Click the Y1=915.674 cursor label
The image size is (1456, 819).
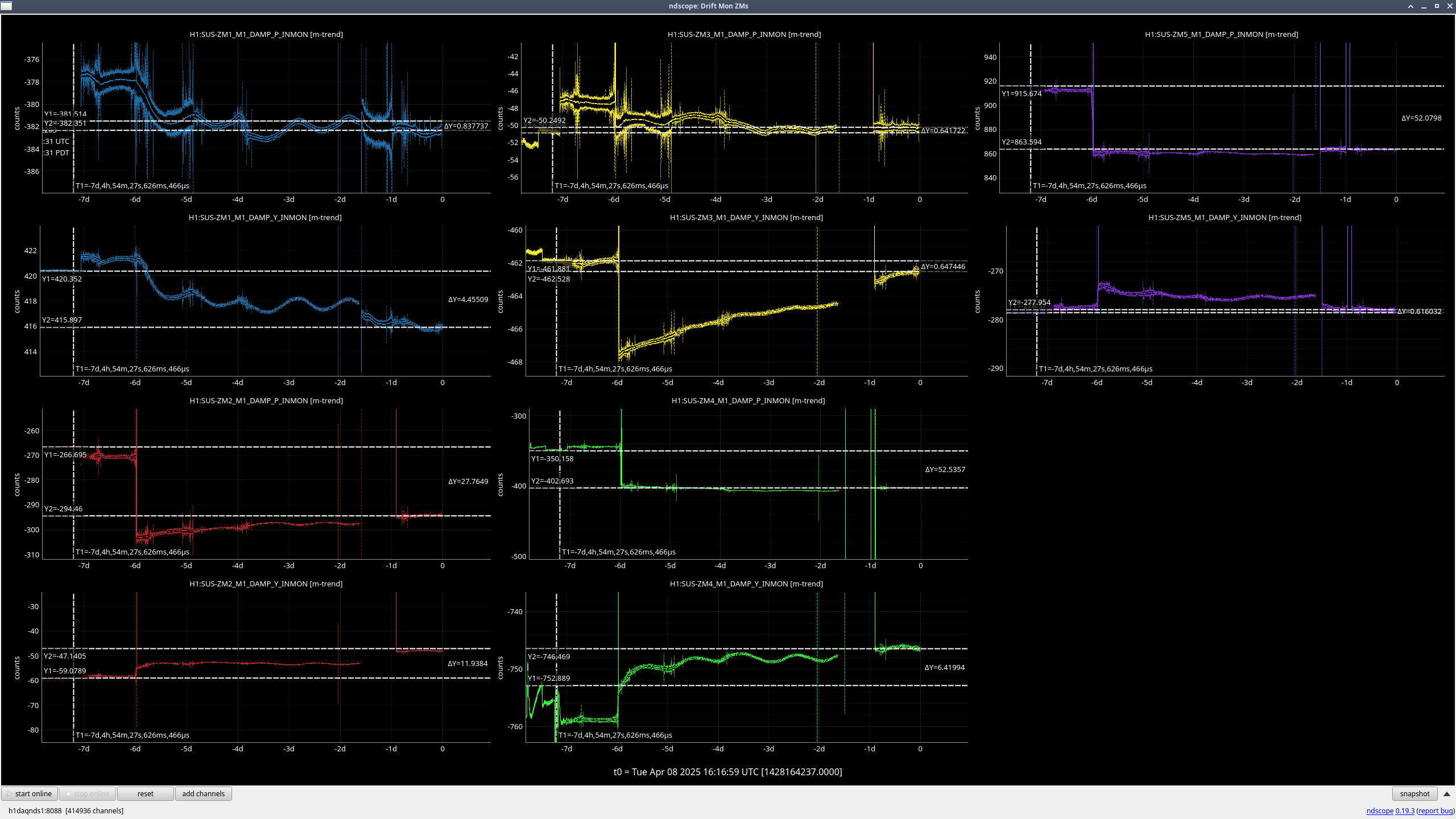[x=1021, y=93]
